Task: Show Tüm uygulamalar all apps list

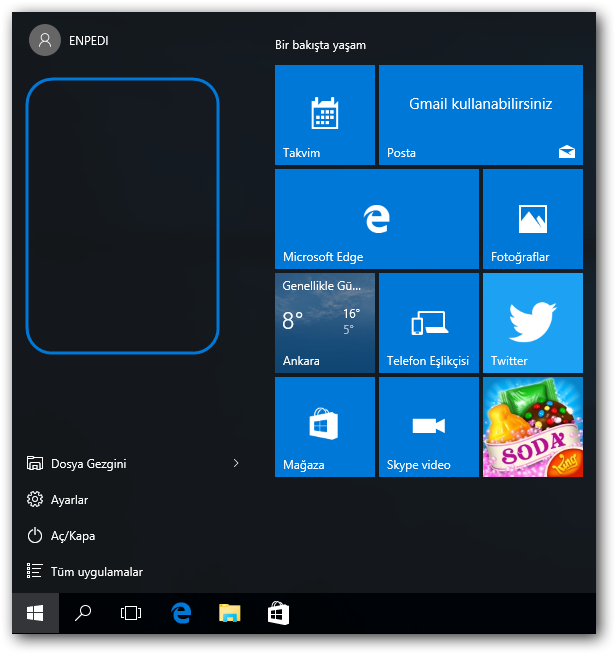Action: (85, 571)
